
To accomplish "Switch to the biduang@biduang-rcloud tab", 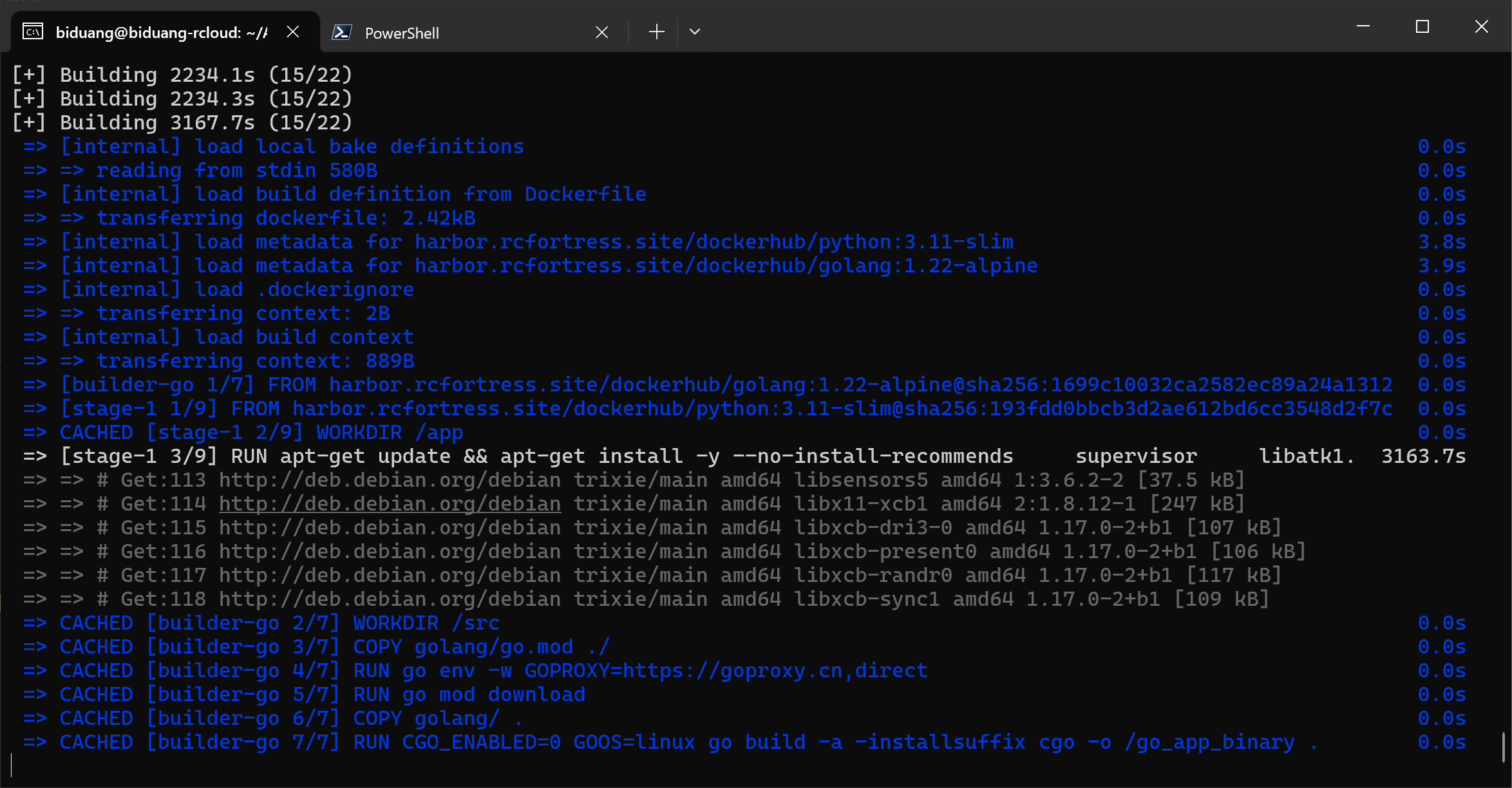I will point(161,32).
